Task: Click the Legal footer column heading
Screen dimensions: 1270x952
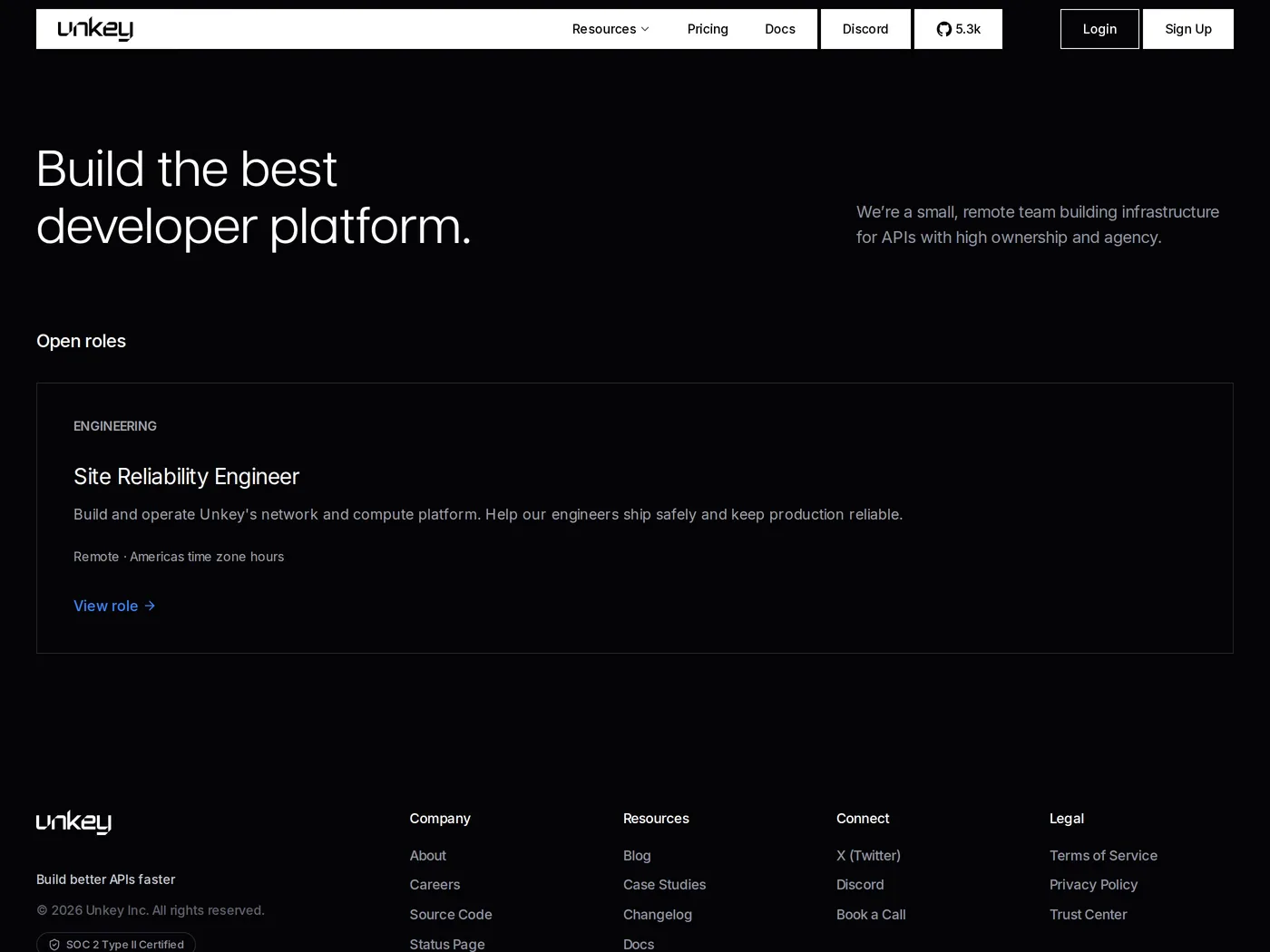Action: tap(1067, 818)
